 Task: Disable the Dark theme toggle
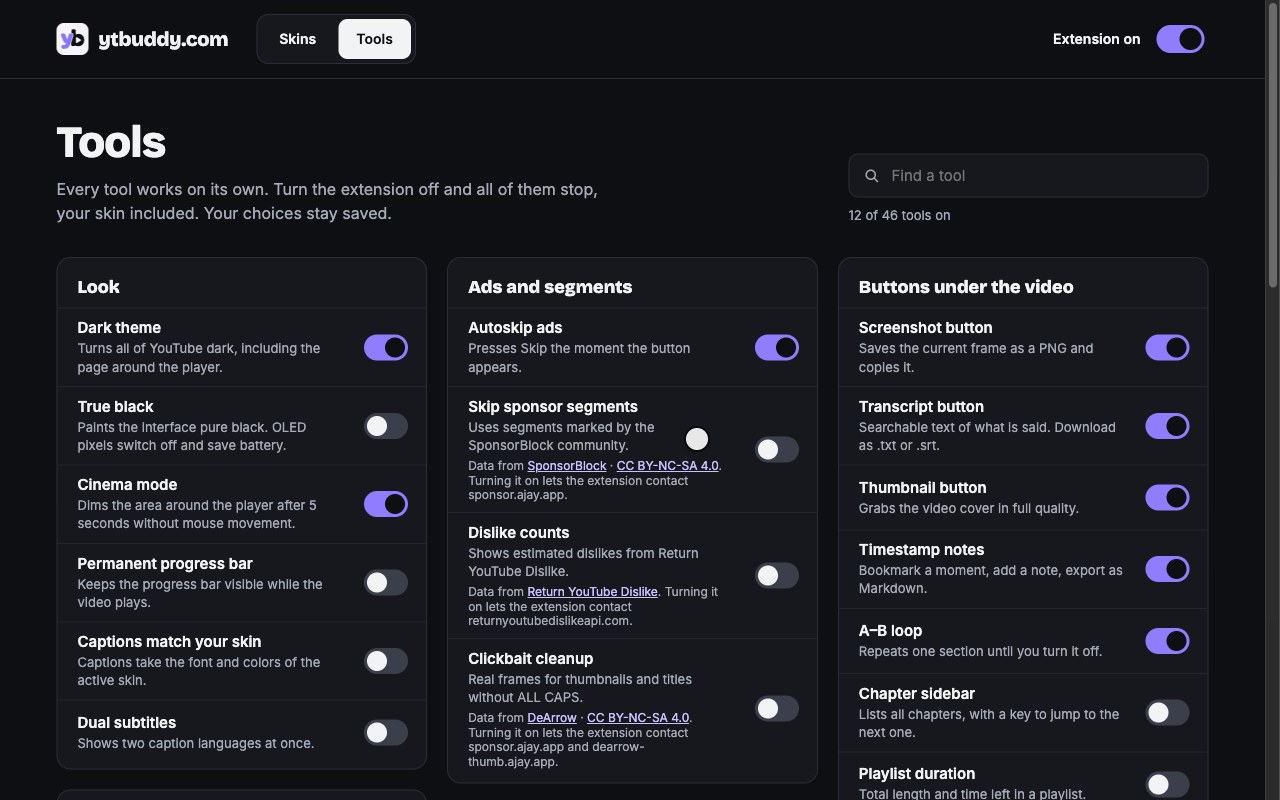pyautogui.click(x=386, y=347)
